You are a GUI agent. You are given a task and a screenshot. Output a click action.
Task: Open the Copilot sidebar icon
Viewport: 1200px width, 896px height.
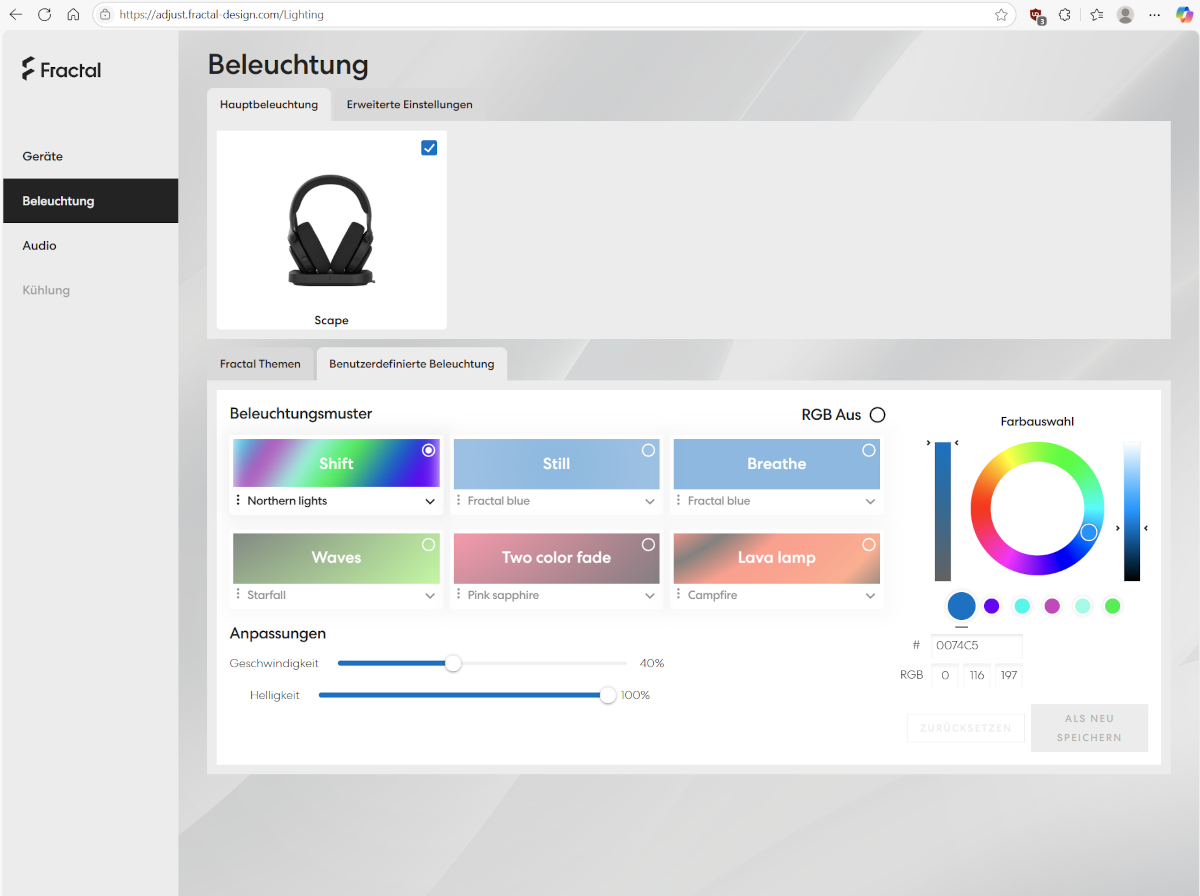coord(1184,15)
